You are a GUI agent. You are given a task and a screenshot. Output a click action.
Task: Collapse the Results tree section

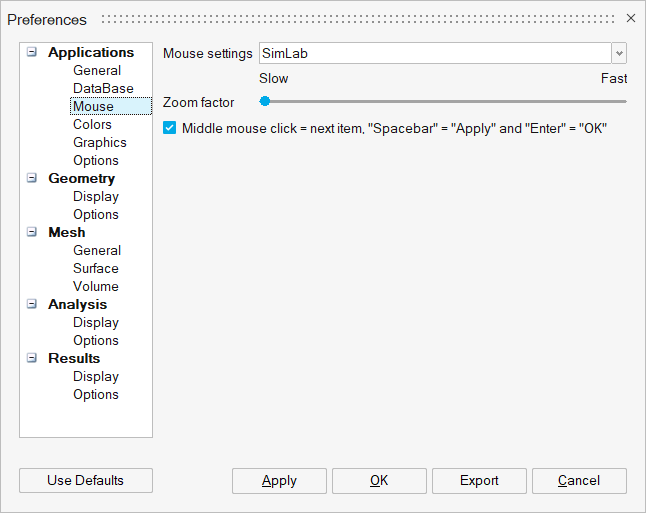32,359
